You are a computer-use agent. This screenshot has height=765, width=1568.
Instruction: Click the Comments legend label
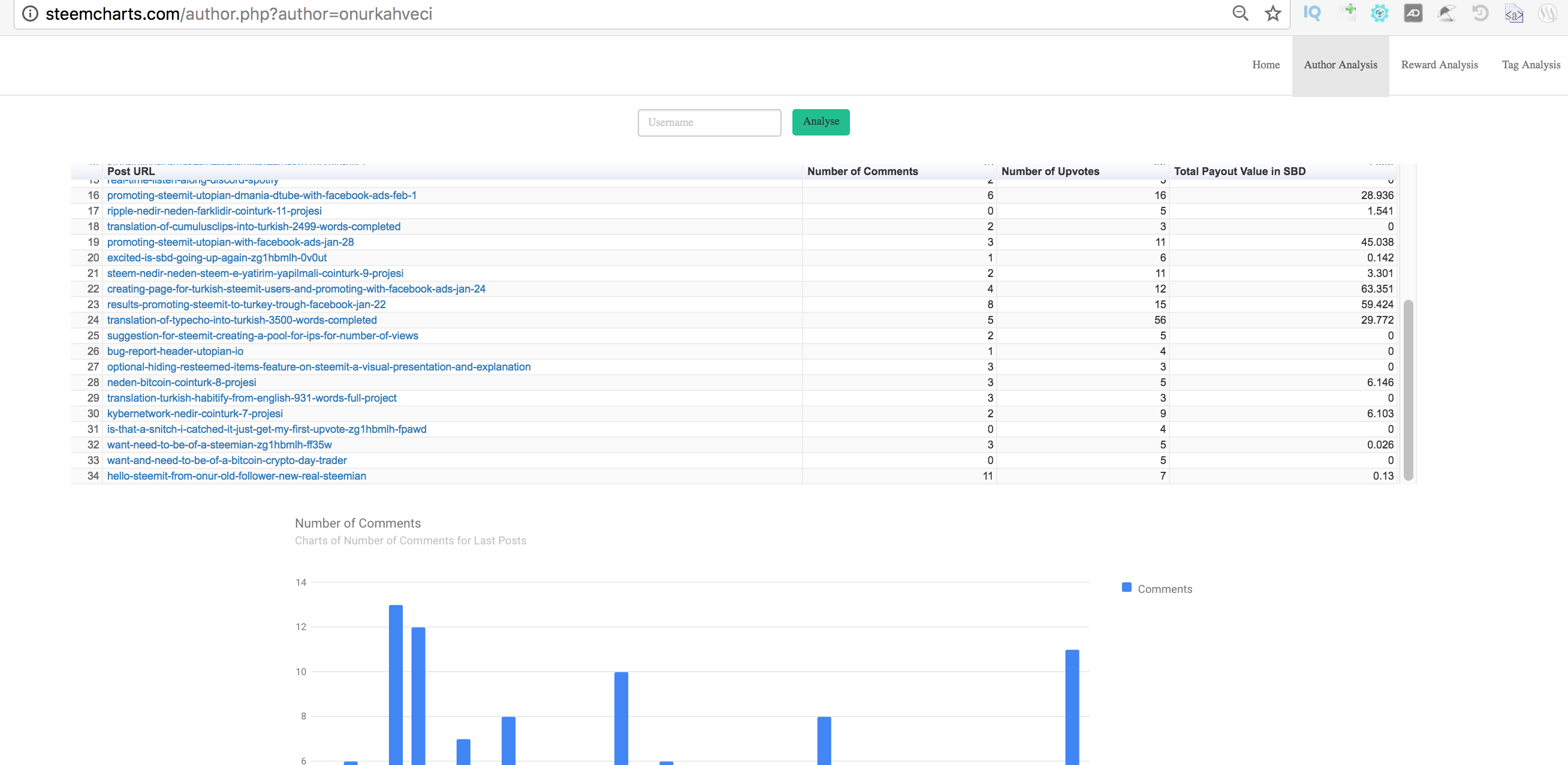click(1165, 589)
